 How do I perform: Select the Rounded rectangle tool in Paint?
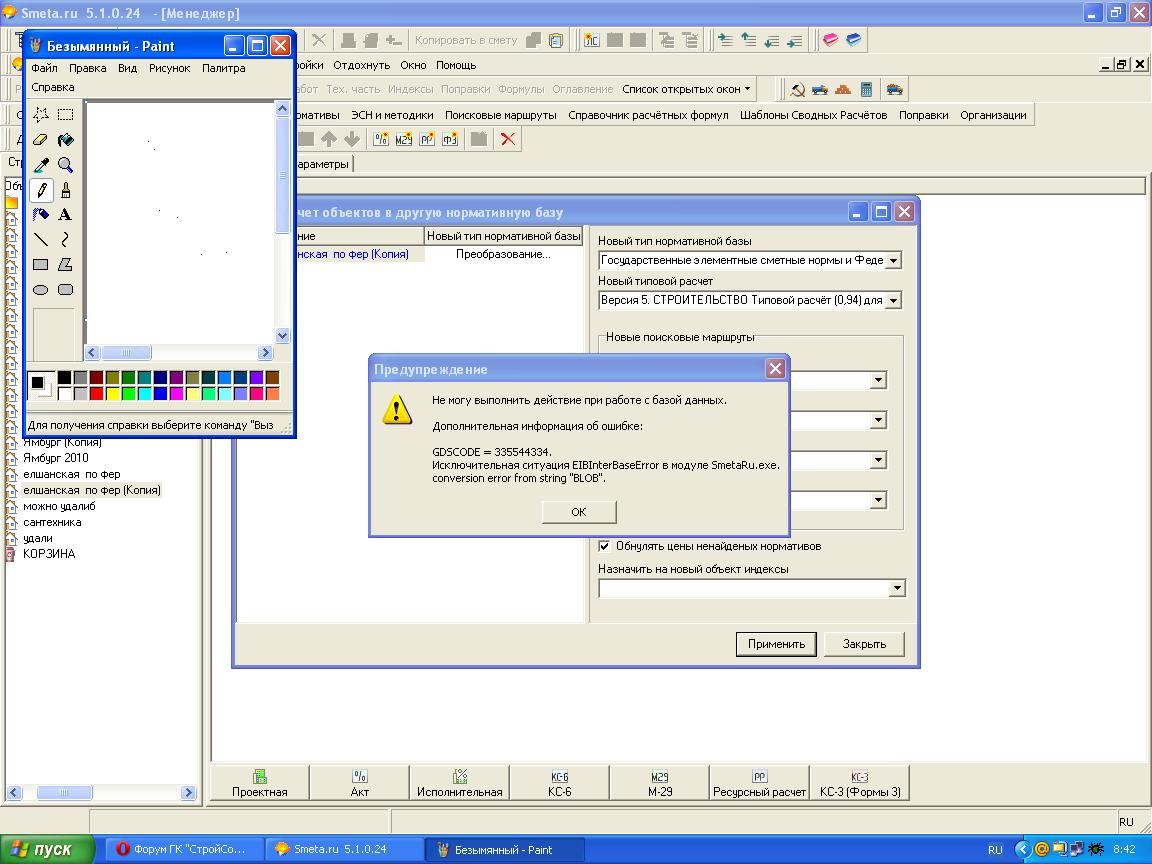(x=65, y=289)
